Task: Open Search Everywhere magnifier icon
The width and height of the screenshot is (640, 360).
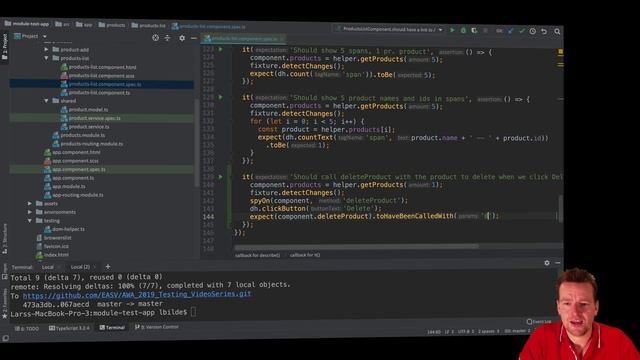Action: click(x=557, y=31)
